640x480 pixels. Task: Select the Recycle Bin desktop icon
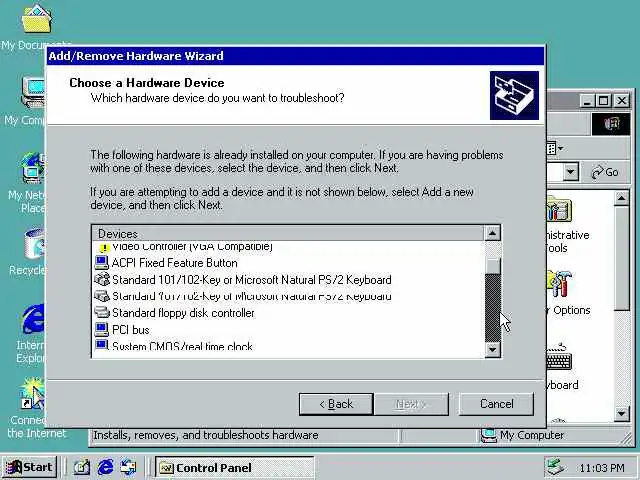[x=34, y=244]
